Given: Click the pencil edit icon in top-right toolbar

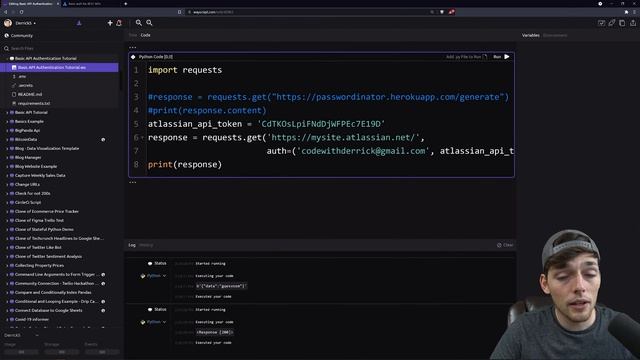Looking at the screenshot, I should [x=611, y=23].
